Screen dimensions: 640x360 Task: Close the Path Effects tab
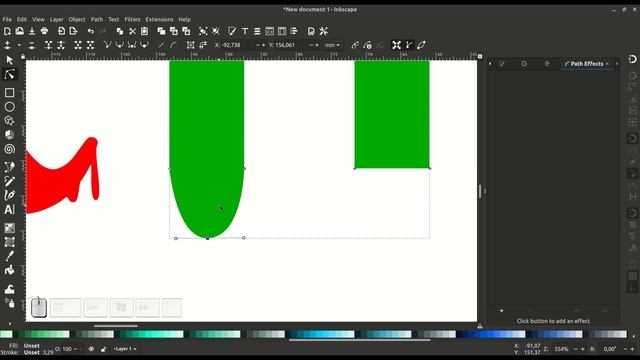point(607,64)
